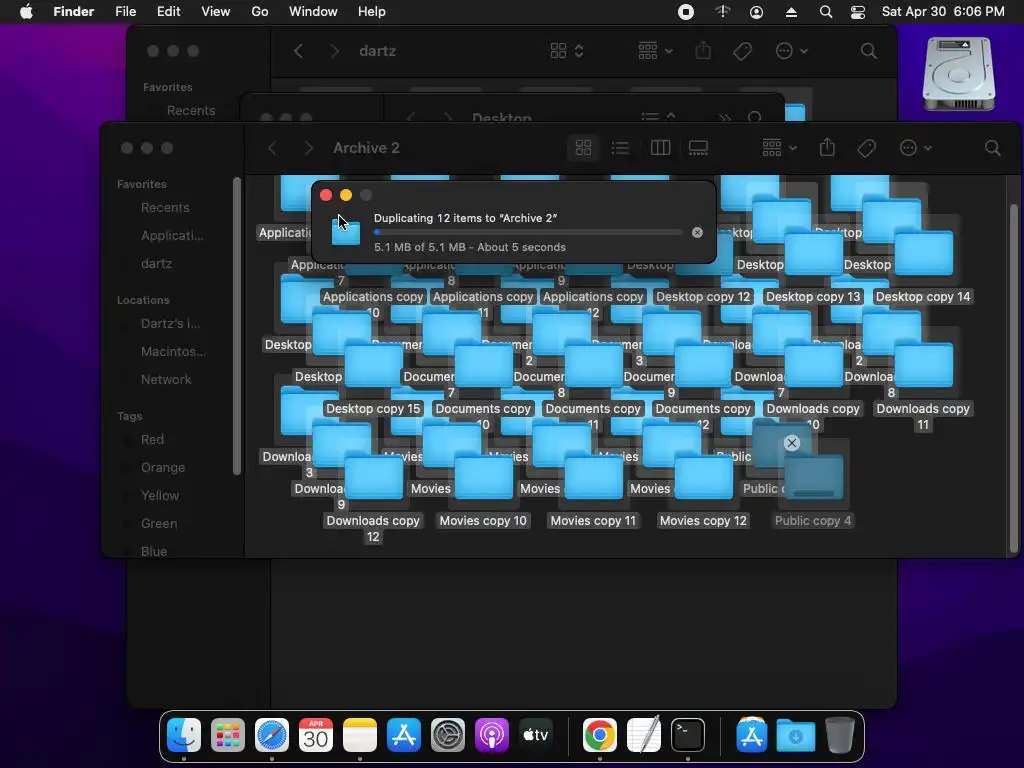Open System Preferences from the Dock
Viewport: 1024px width, 768px height.
447,735
